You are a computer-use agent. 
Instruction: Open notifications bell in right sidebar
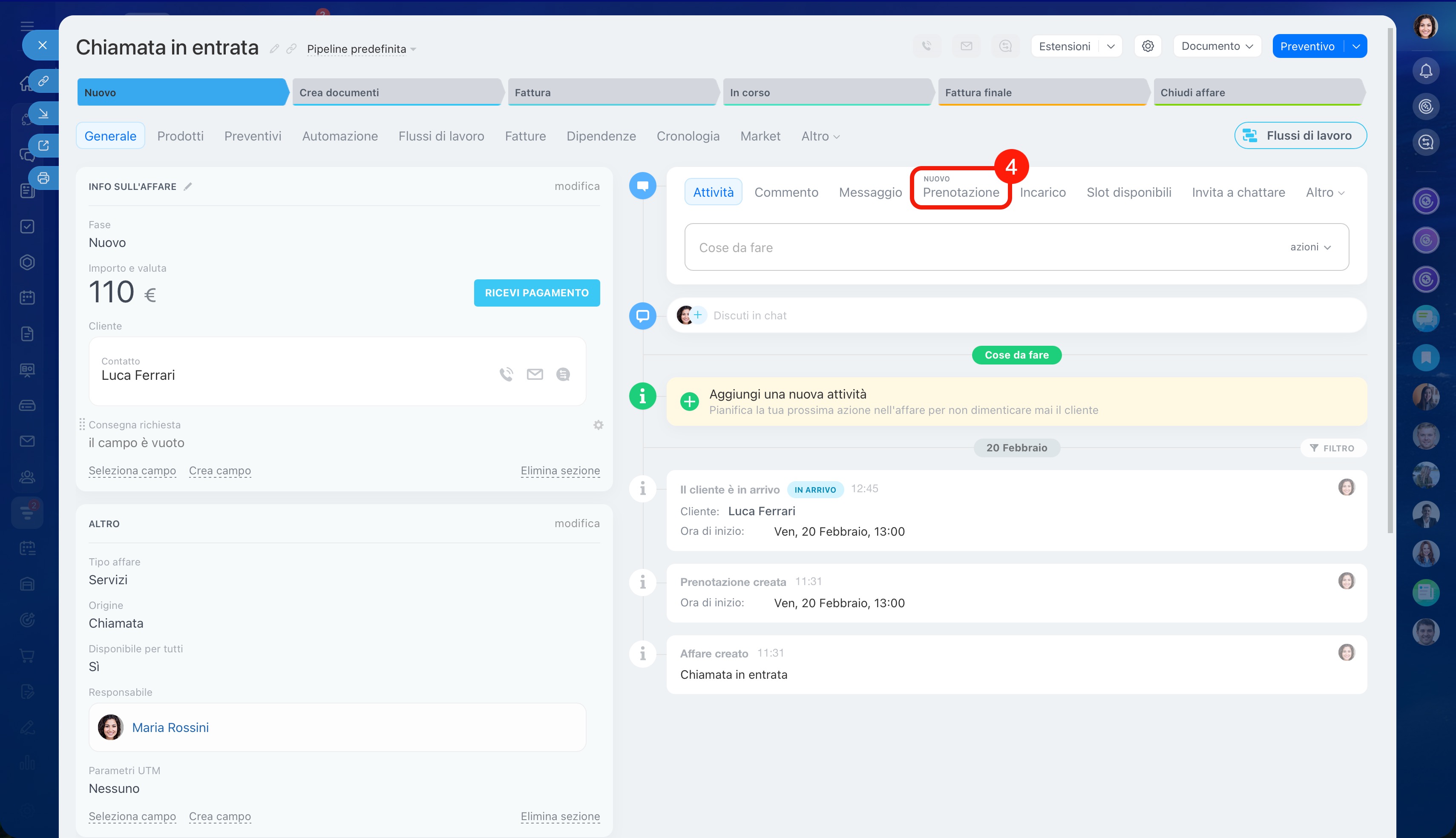[x=1425, y=71]
